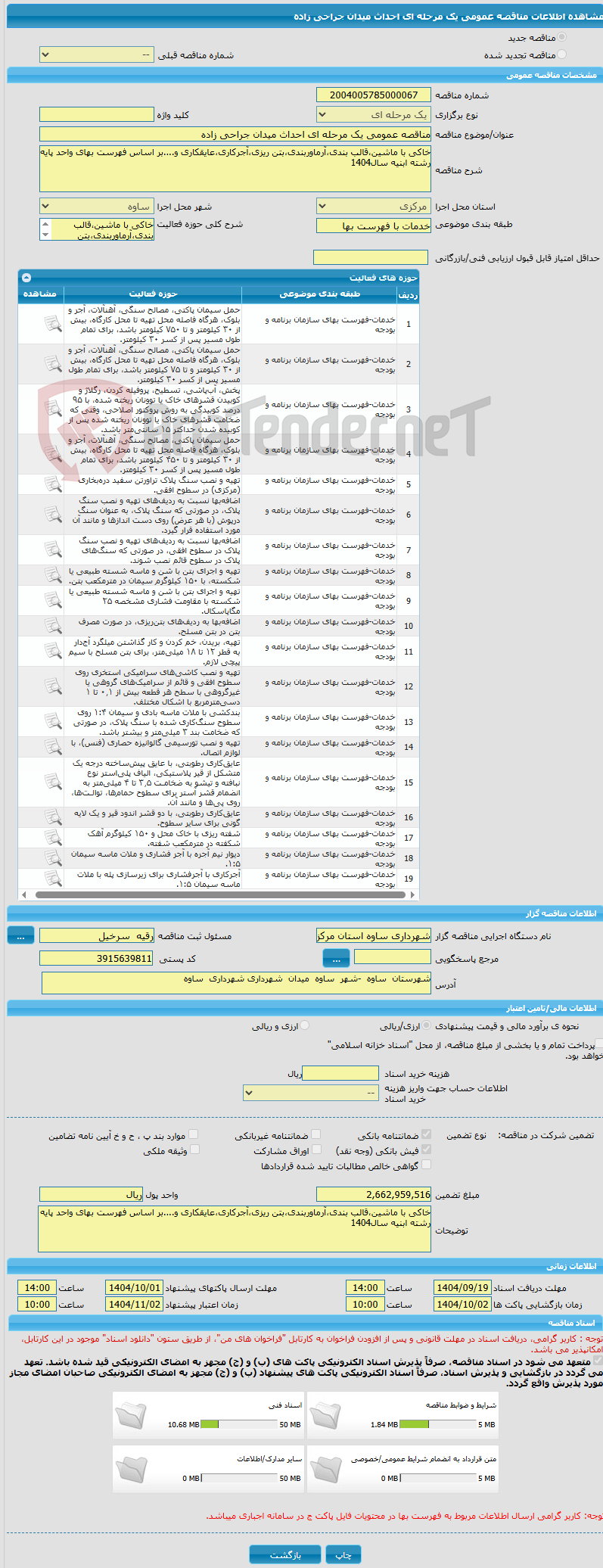Image resolution: width=603 pixels, height=1568 pixels.
Task: Open the view magnifier icon for activity row 13
Action: tap(53, 722)
